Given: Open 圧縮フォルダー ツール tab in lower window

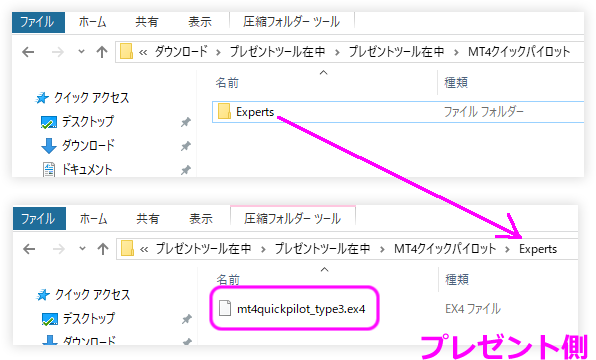Looking at the screenshot, I should click(292, 219).
